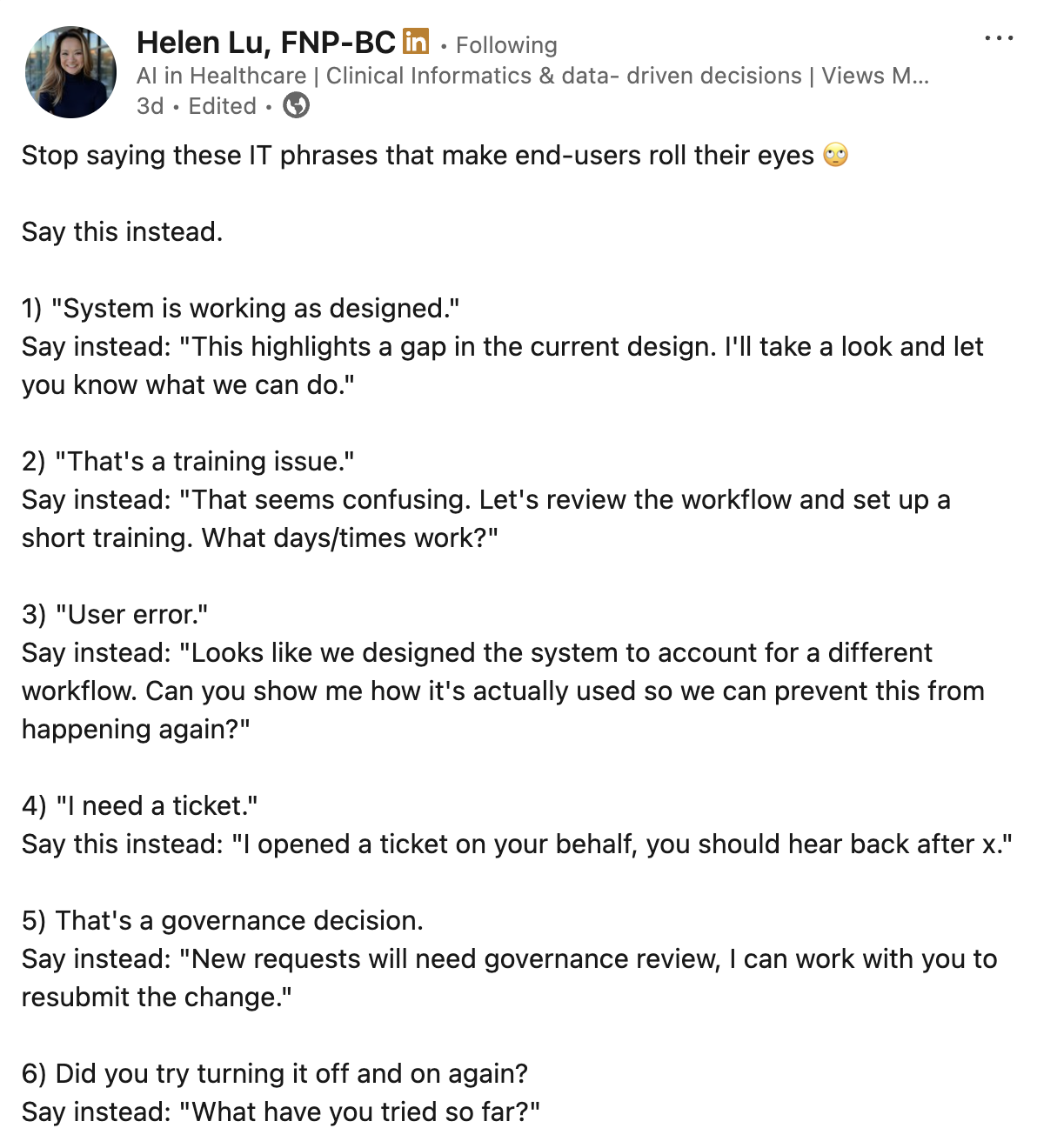Click the 3d post timestamp
This screenshot has width=1037, height=1148.
click(150, 106)
